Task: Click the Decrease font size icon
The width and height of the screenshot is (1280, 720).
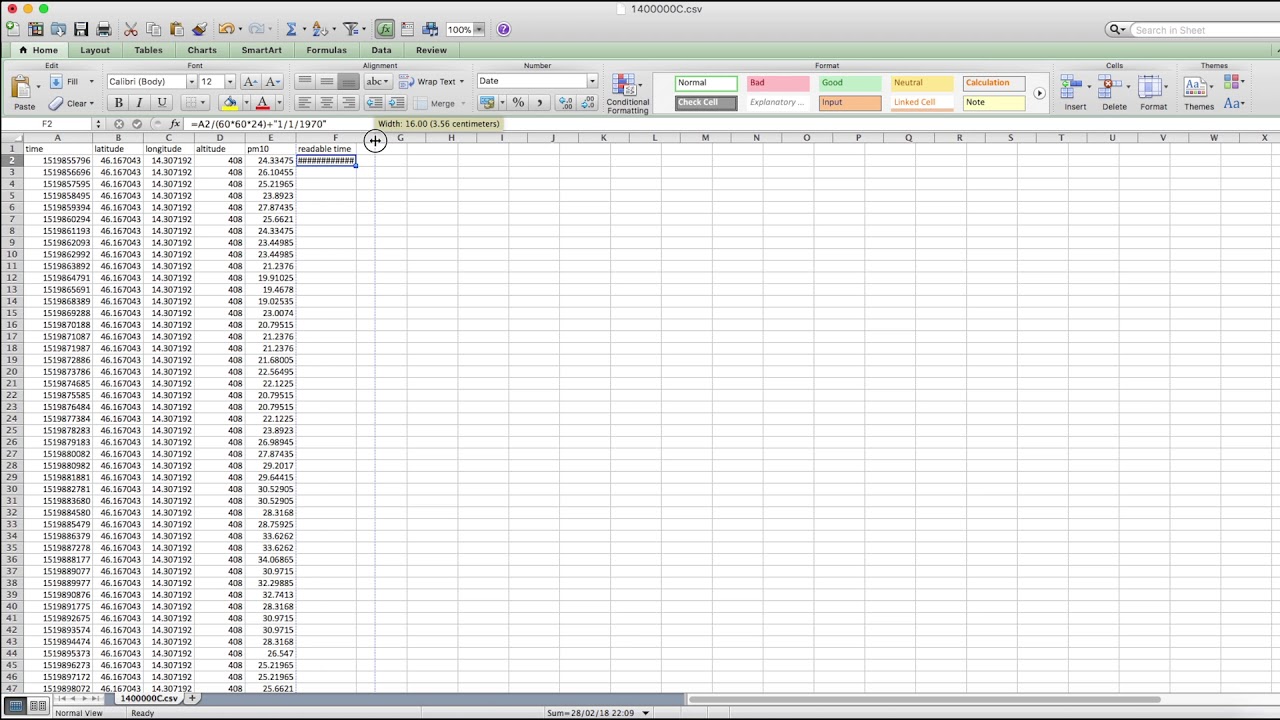Action: tap(272, 82)
